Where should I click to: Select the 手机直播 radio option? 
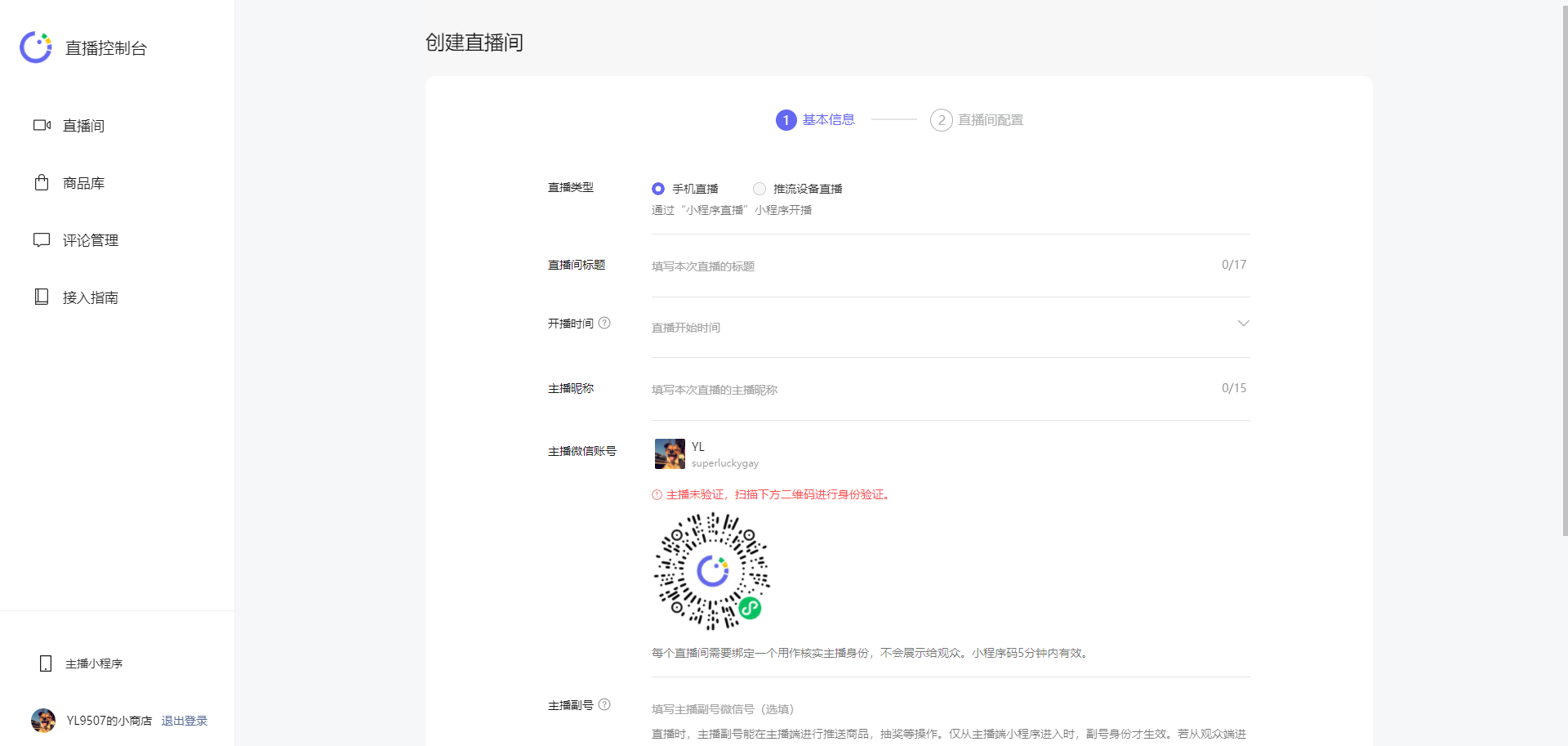point(658,189)
